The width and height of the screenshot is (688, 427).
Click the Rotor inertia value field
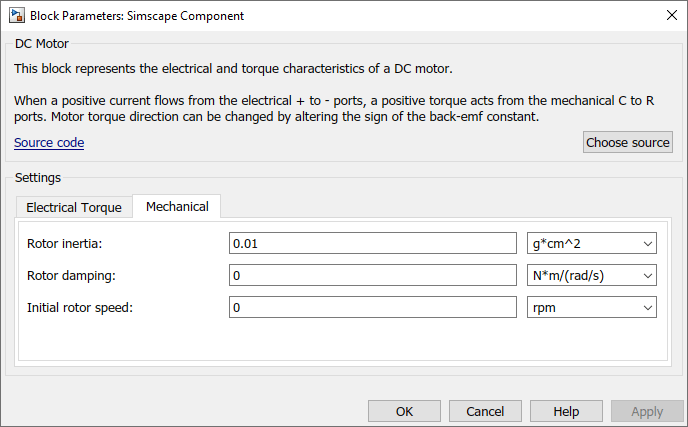[x=372, y=243]
